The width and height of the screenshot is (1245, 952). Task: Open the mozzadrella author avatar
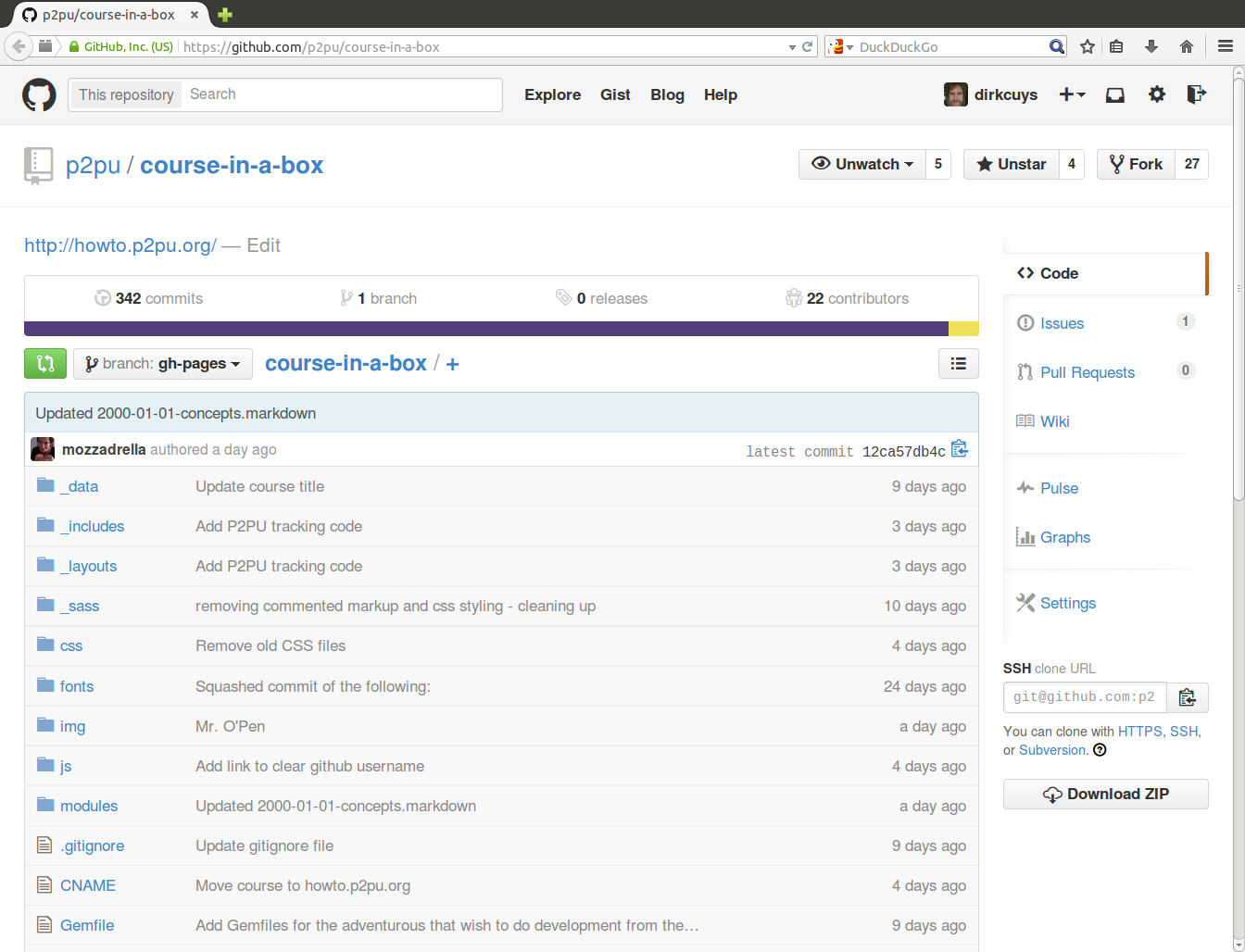pyautogui.click(x=43, y=449)
